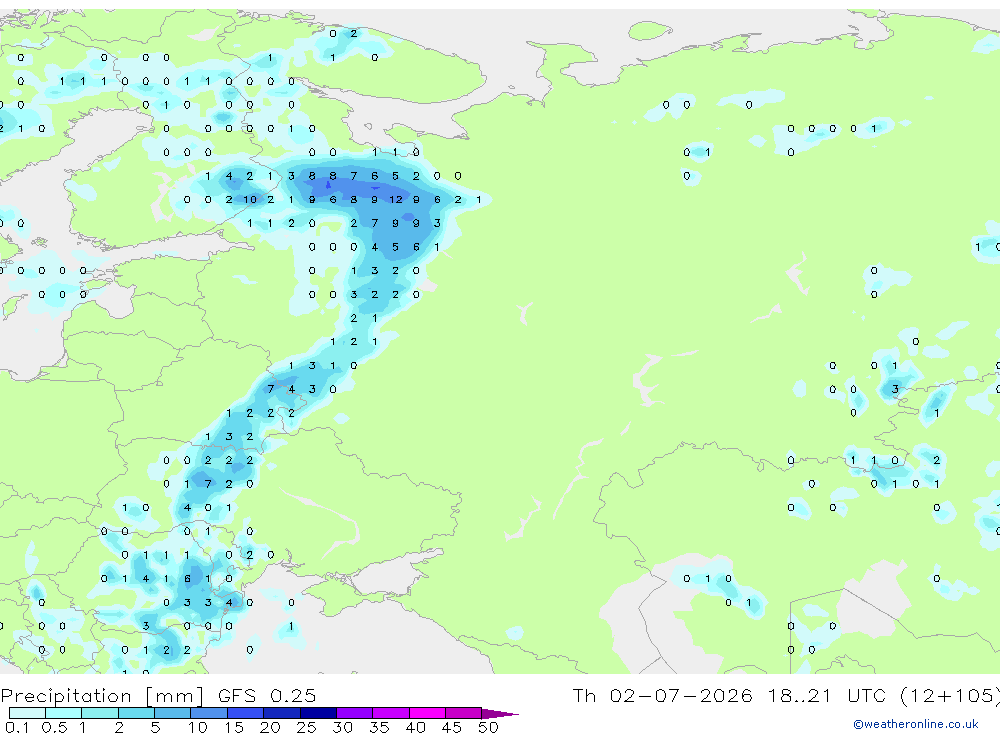
Task: Click the 'Precipitation [mm]' title text
Action: coord(103,695)
